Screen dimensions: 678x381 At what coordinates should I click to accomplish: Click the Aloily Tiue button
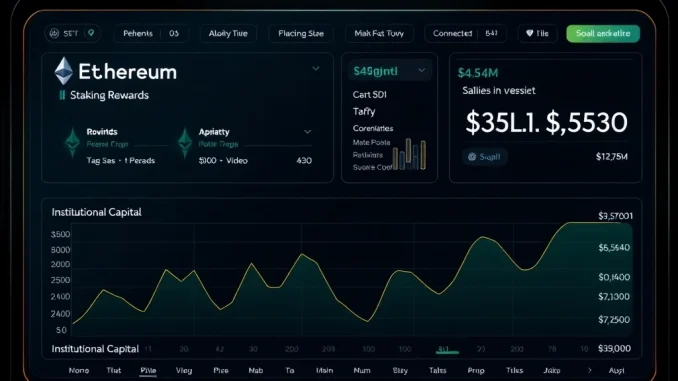[x=228, y=33]
